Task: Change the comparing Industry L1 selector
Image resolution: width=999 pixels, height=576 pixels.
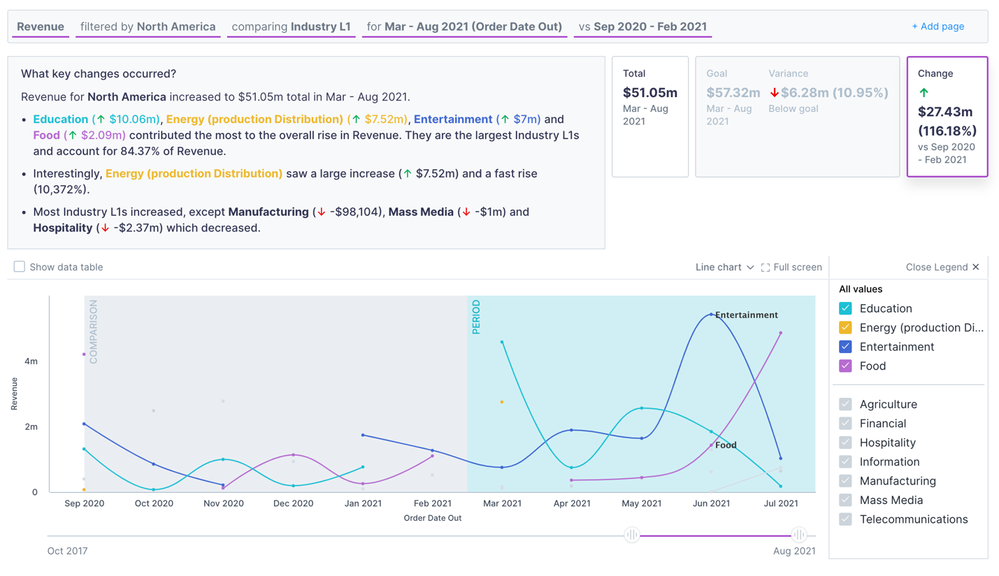Action: pyautogui.click(x=291, y=27)
